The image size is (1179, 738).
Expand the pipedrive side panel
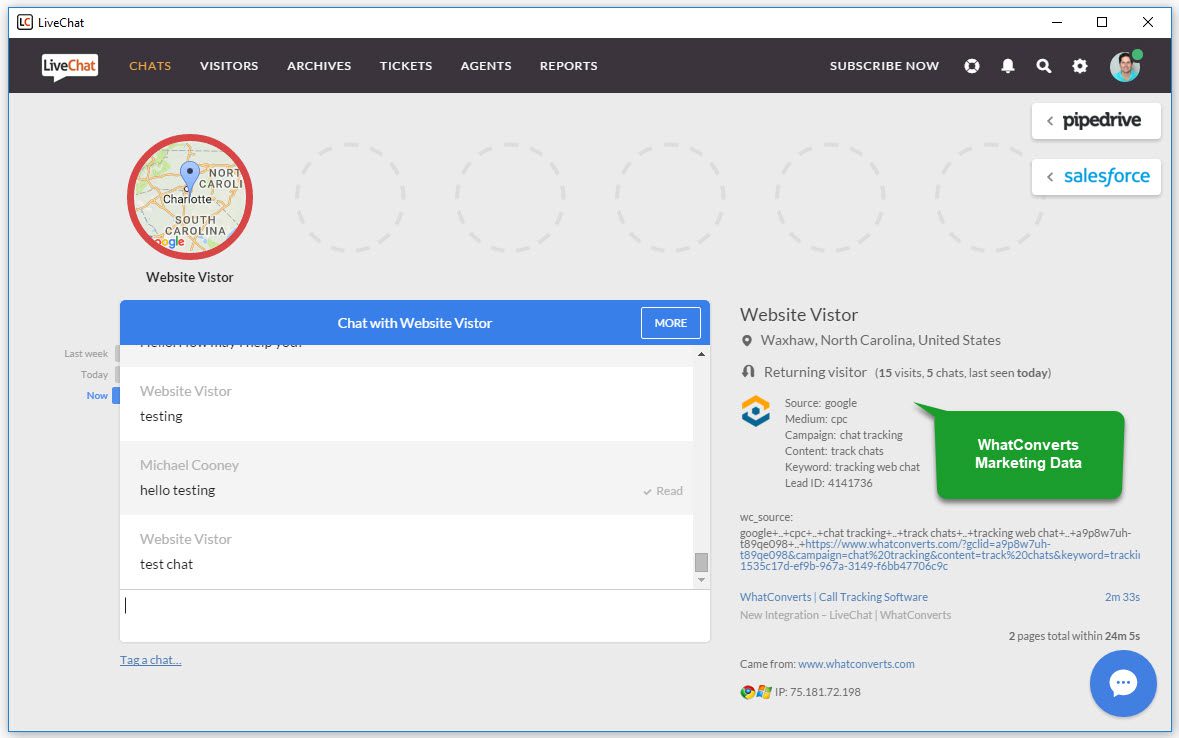point(1096,120)
